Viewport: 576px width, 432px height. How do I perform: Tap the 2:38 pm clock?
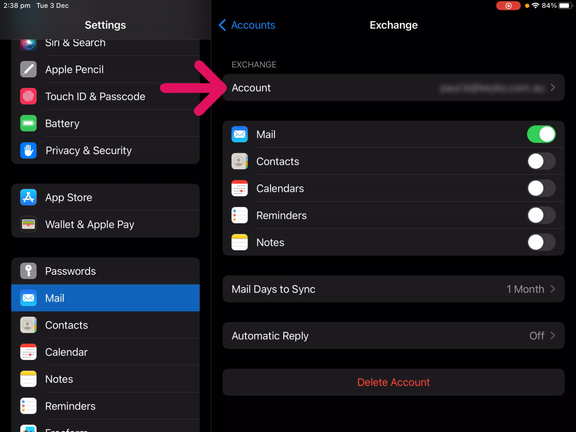pos(17,6)
